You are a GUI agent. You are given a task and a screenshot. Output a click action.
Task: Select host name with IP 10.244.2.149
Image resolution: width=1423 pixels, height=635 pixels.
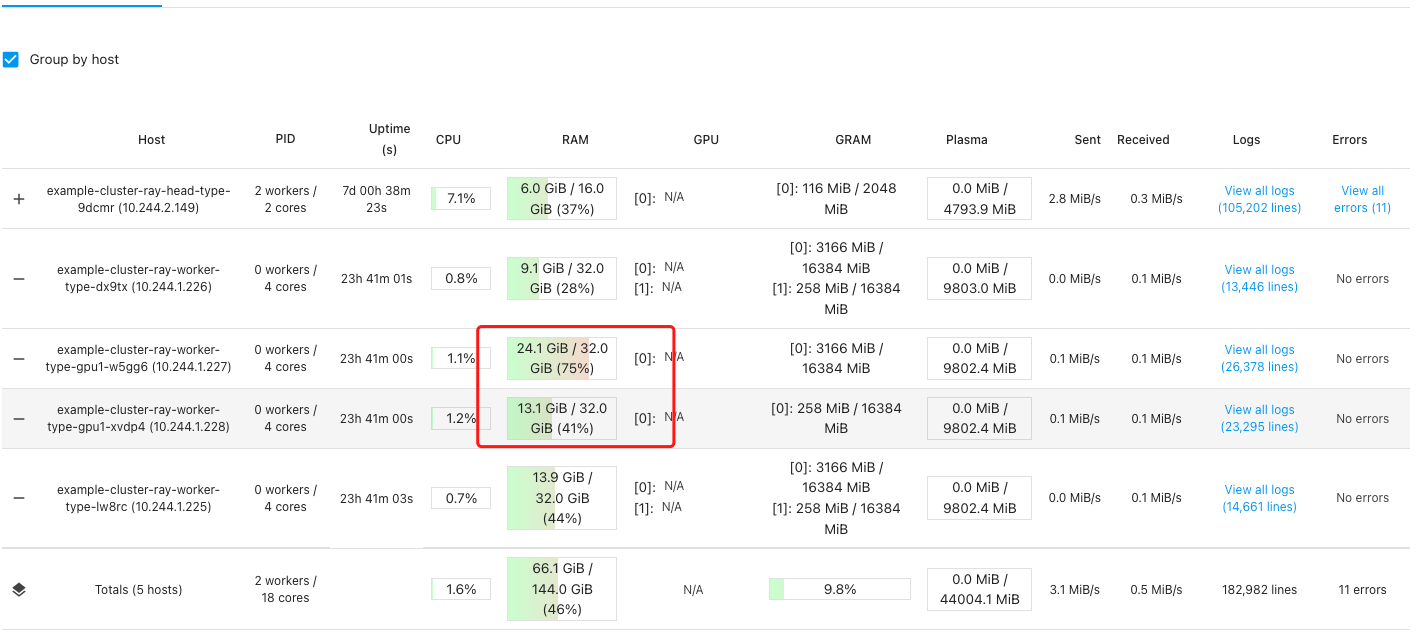[x=138, y=199]
